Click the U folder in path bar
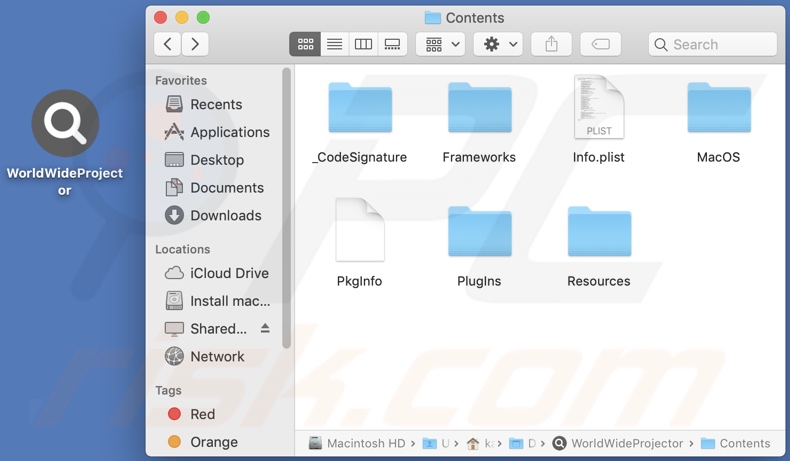Screen dimensions: 790x461 436,443
